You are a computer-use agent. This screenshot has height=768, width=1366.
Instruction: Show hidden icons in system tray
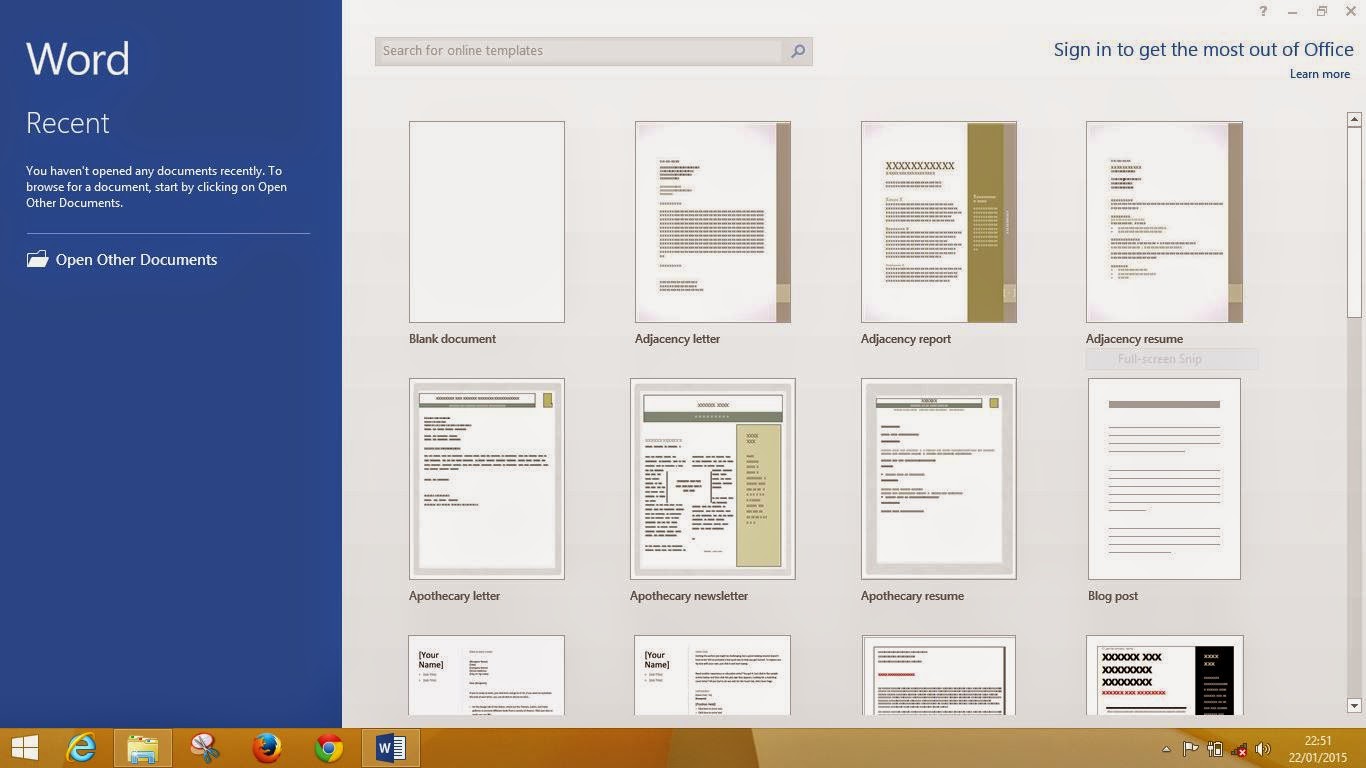point(1166,749)
